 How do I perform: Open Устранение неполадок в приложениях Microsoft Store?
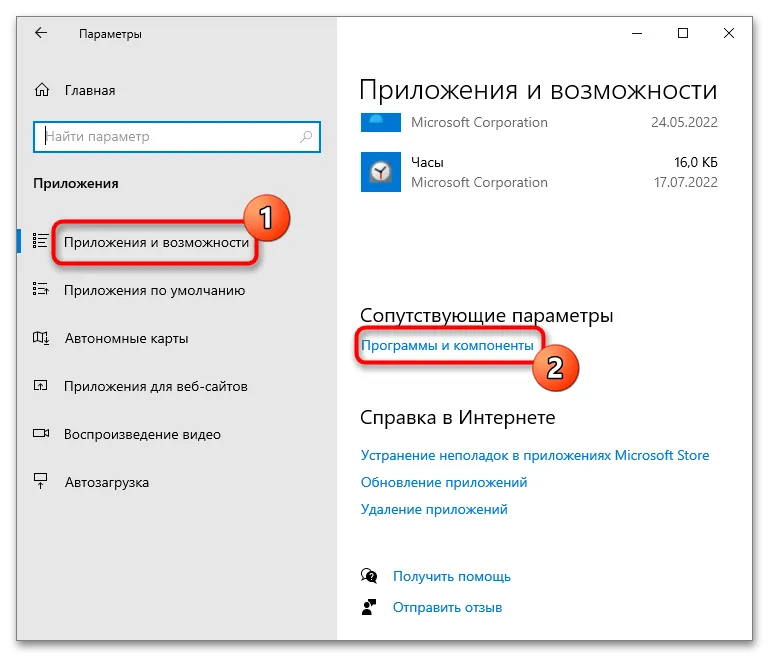coord(534,455)
